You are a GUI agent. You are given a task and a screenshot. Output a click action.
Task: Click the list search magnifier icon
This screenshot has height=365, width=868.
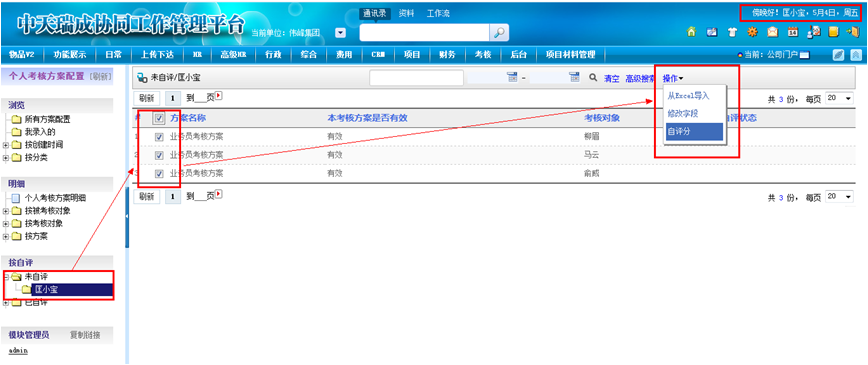(593, 78)
